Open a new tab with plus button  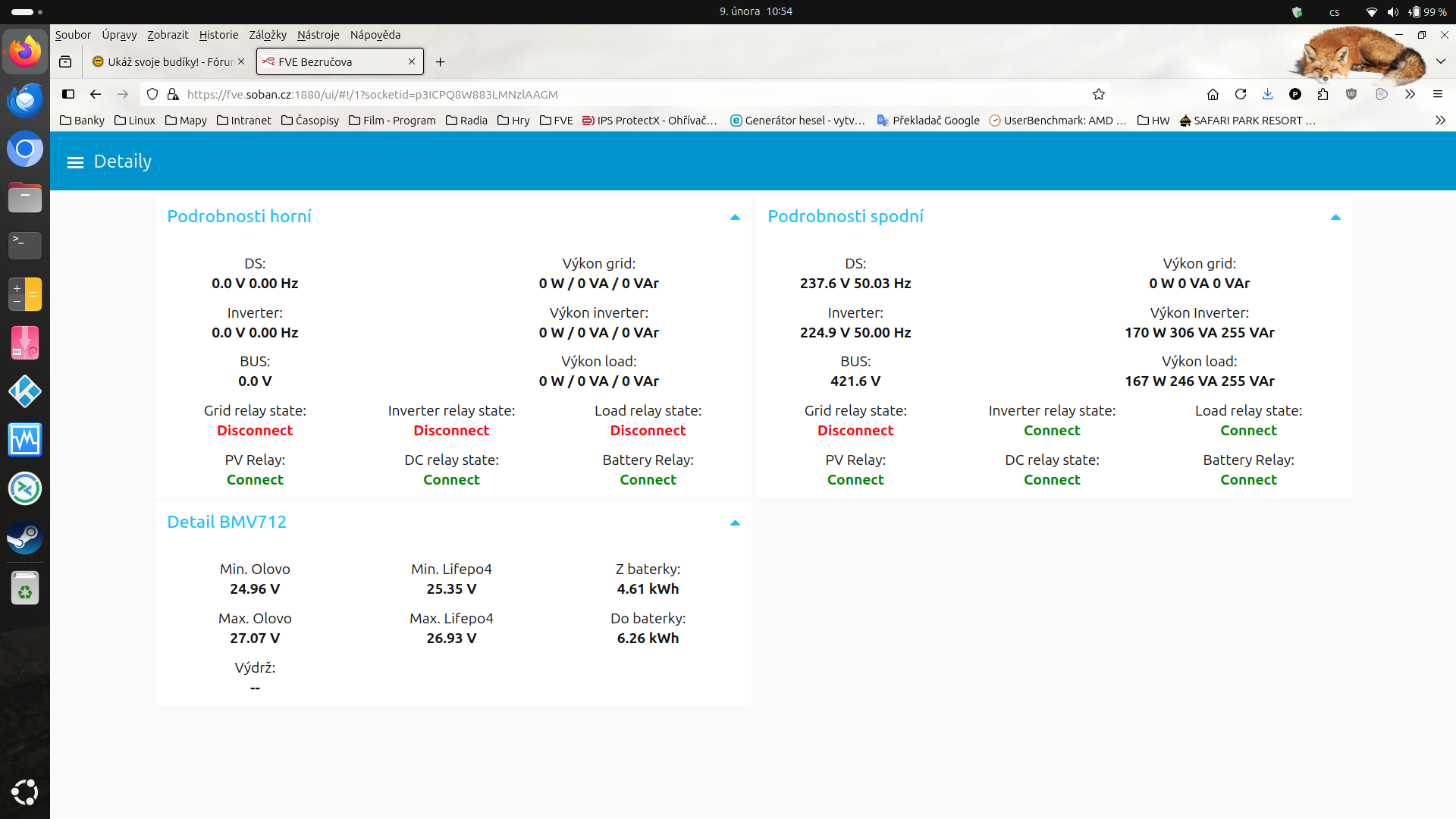point(440,61)
